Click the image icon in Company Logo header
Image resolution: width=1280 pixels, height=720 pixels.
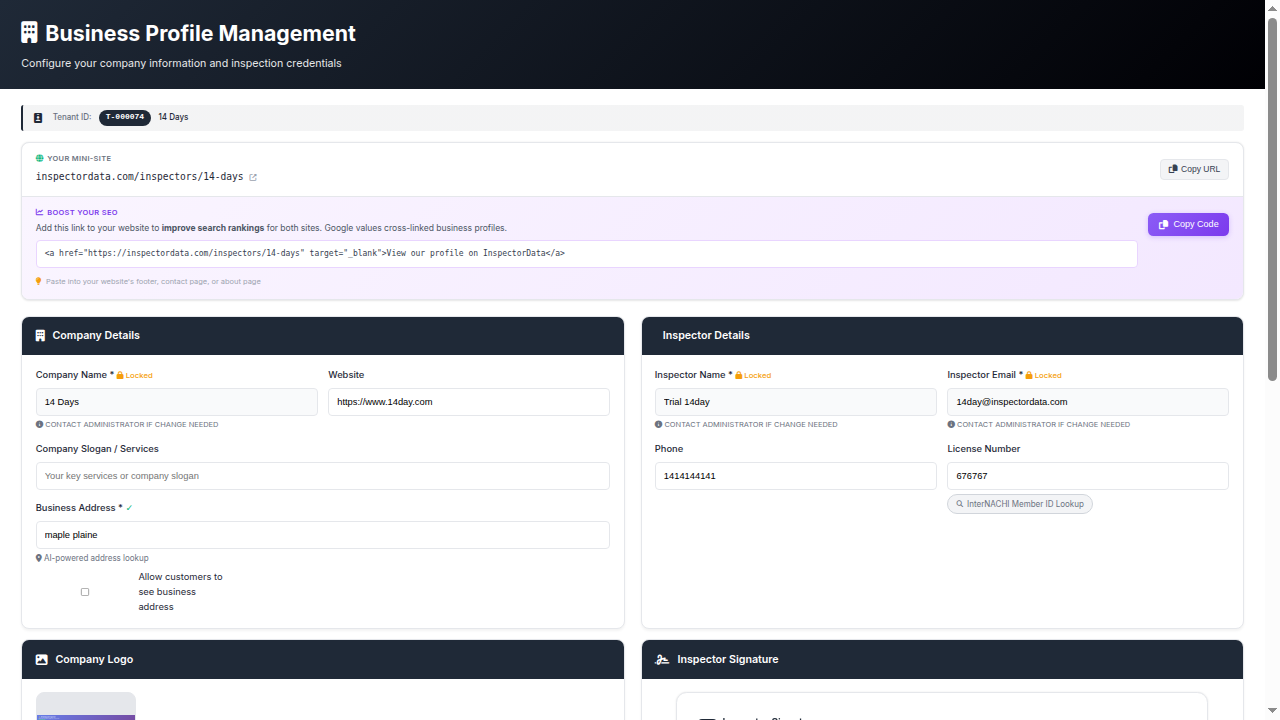click(x=41, y=659)
